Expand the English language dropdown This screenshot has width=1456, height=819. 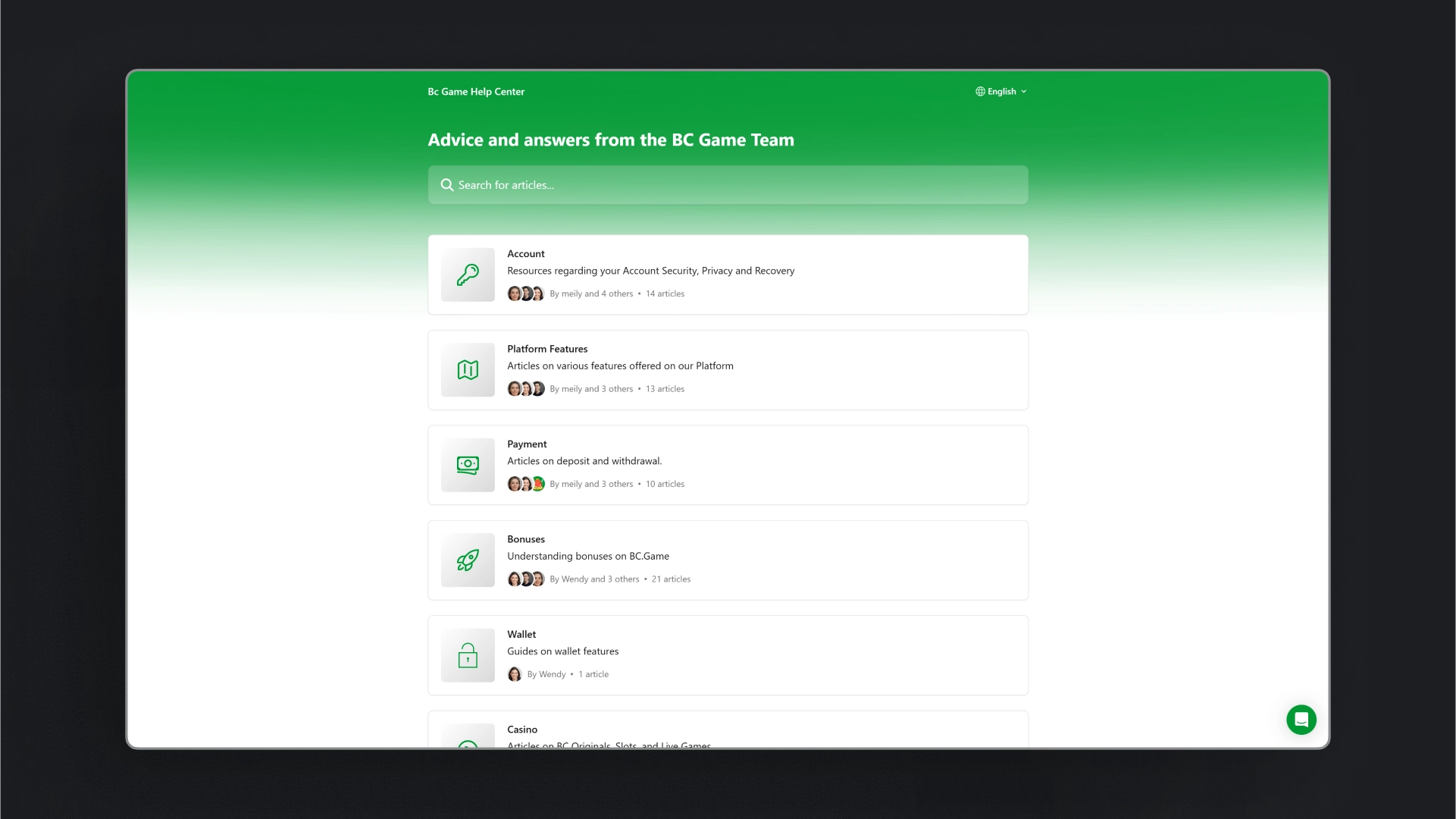click(1001, 92)
